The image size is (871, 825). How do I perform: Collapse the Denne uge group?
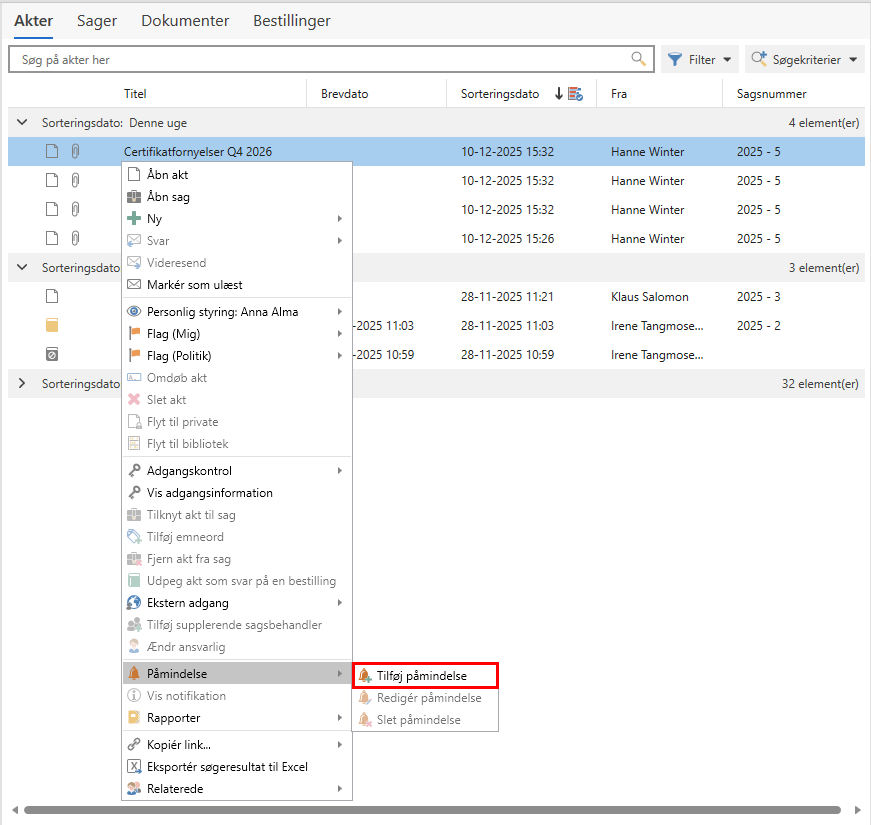pos(22,122)
